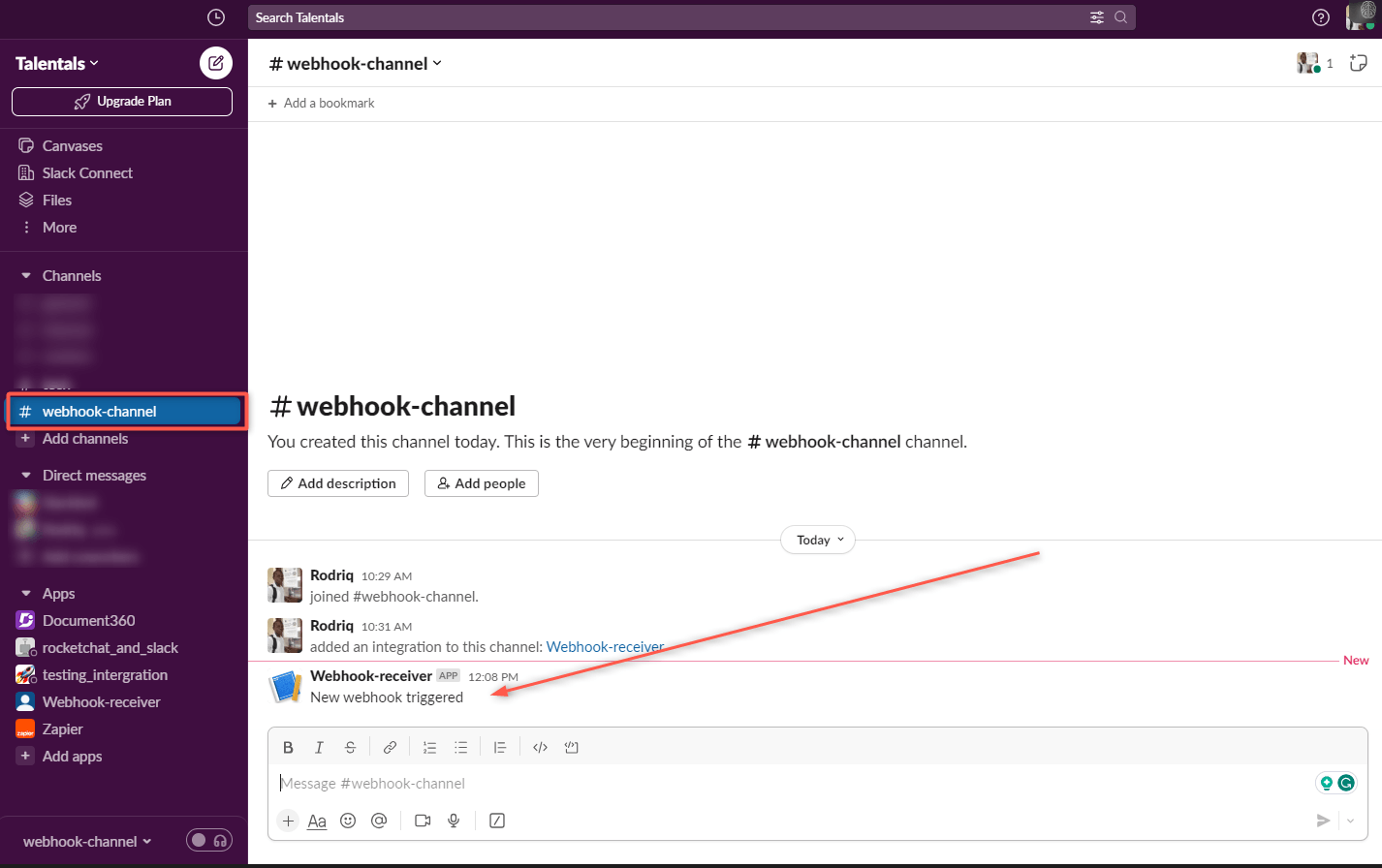Viewport: 1382px width, 868px height.
Task: Open search filters in the search bar
Action: point(1096,17)
